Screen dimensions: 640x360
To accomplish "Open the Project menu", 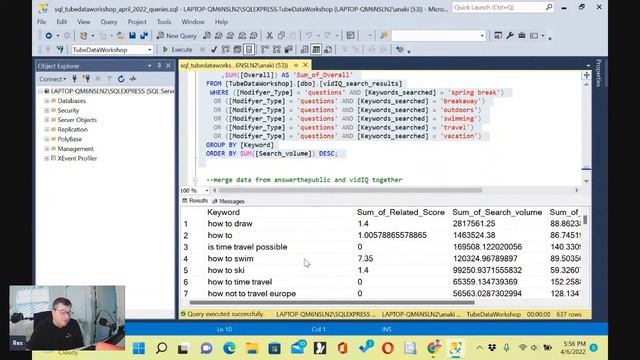I will click(137, 22).
